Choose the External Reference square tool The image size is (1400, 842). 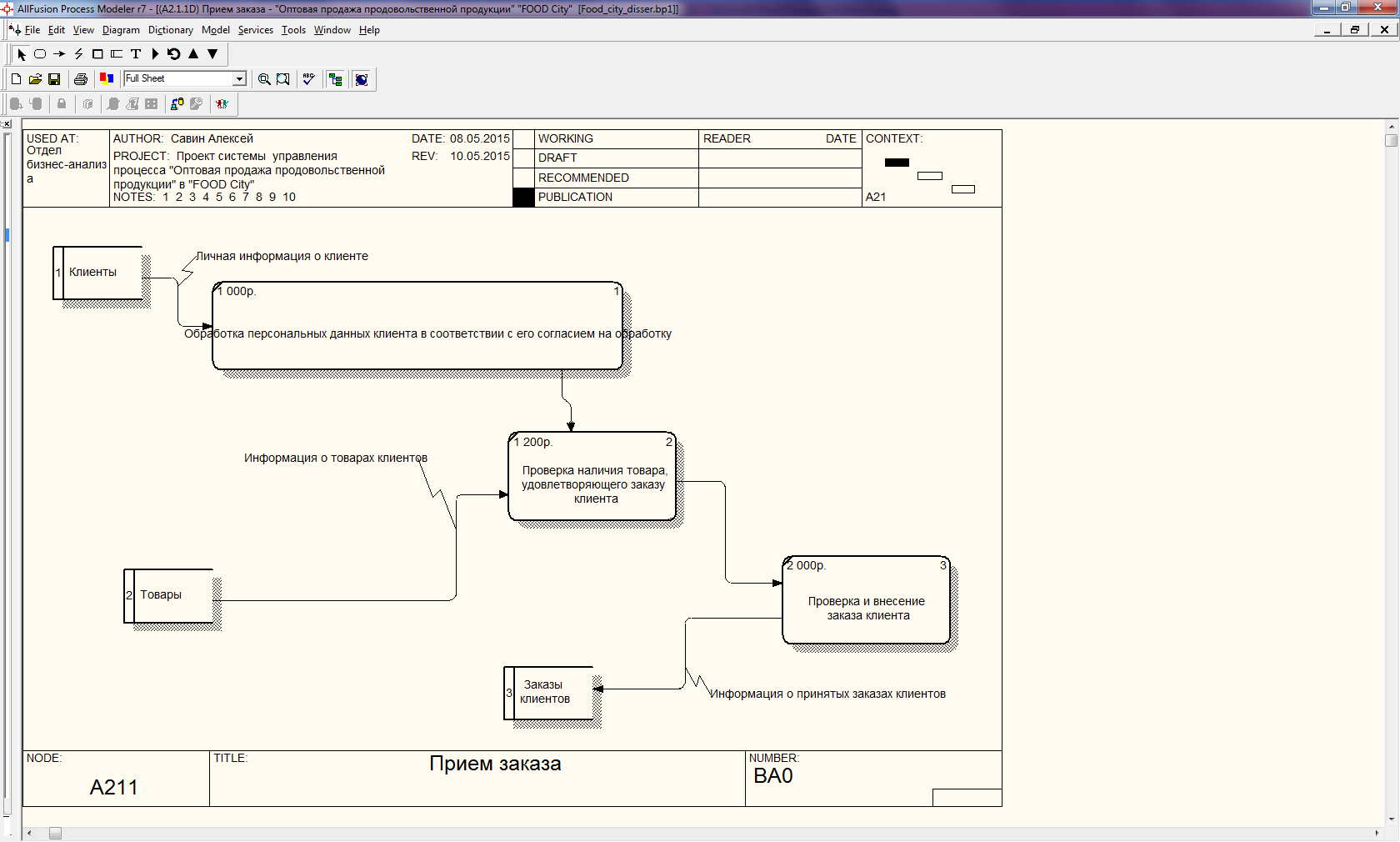97,54
